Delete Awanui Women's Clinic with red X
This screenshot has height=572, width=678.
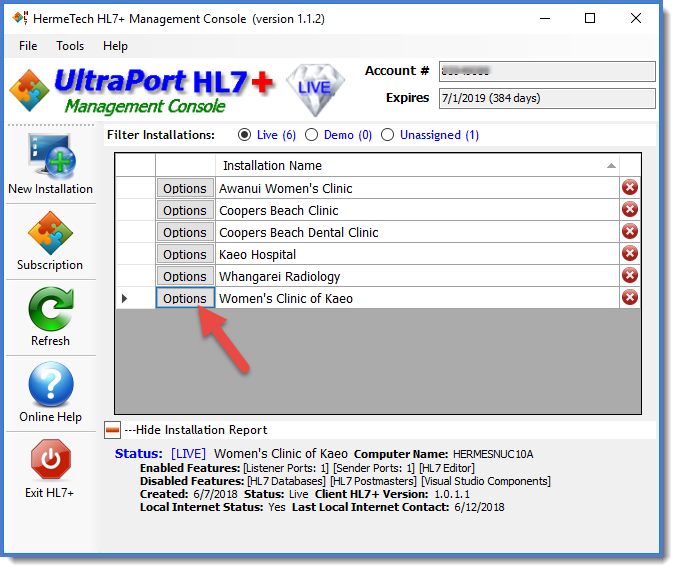coord(630,188)
